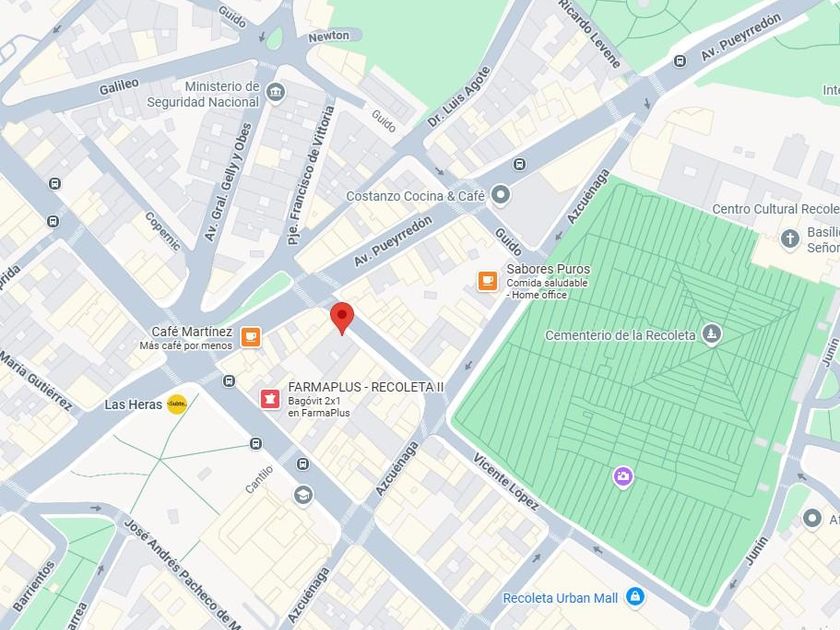Open Ministerio de Seguridad Nacional museum icon
Viewport: 840px width, 630px height.
tap(275, 92)
